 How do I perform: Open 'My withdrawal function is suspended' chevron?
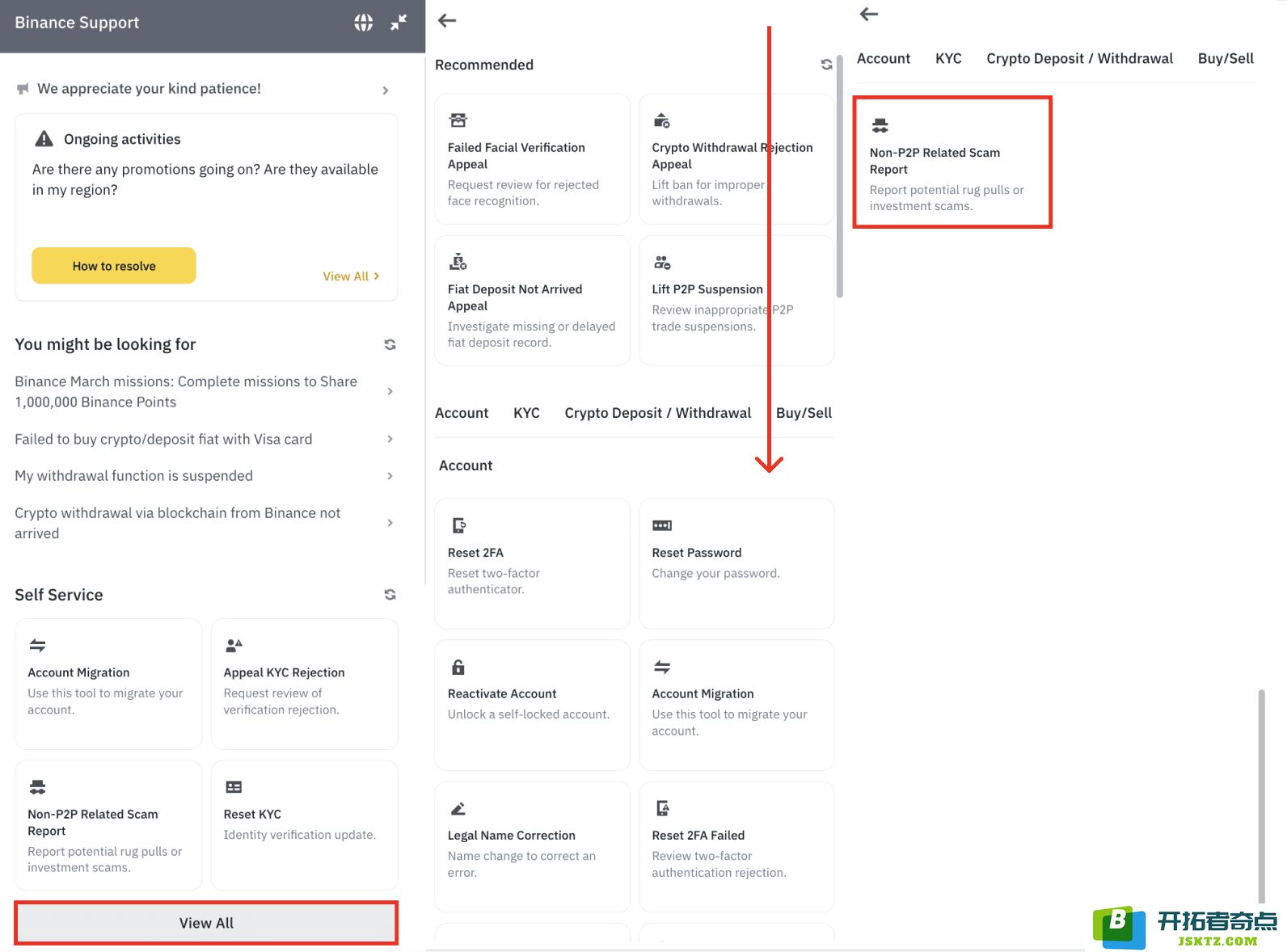[x=390, y=476]
